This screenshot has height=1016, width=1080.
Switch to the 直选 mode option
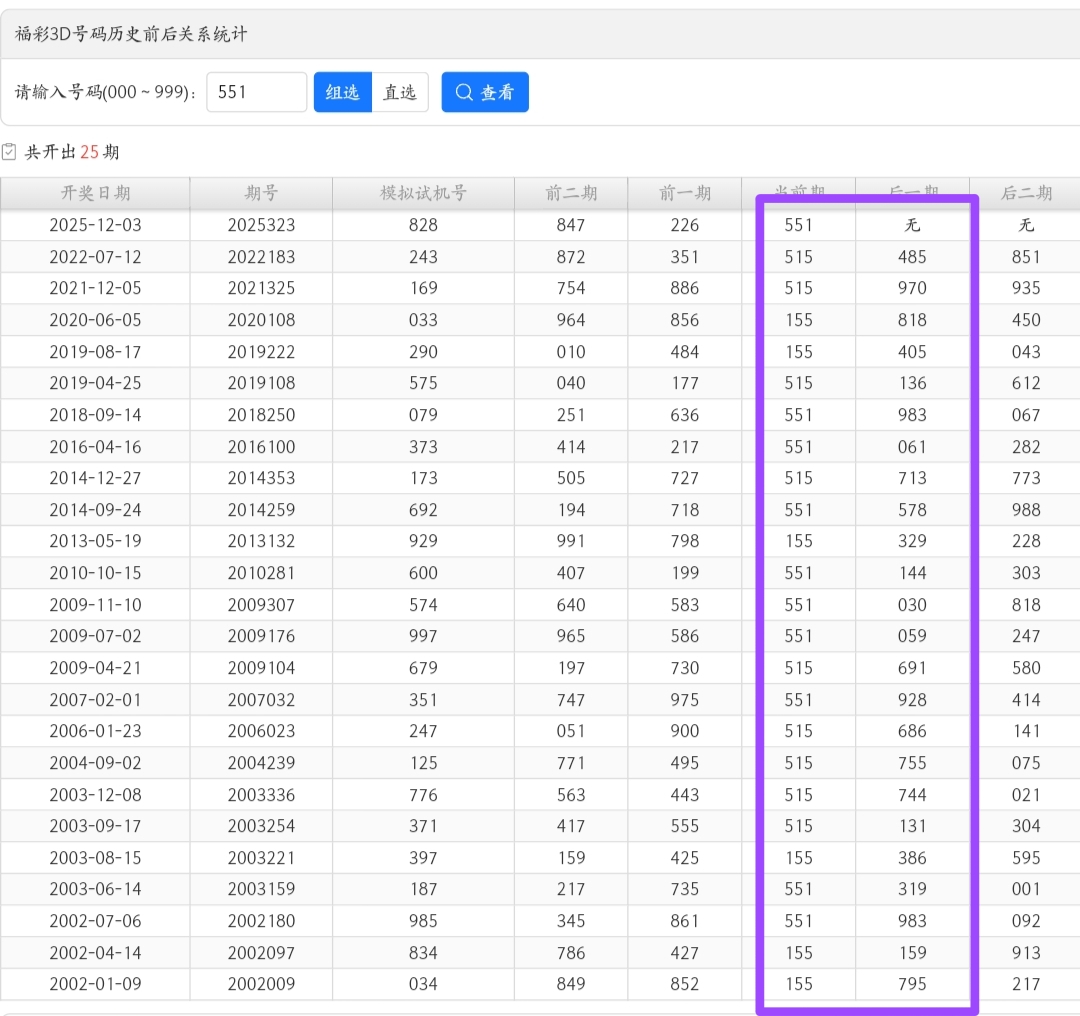[x=400, y=92]
